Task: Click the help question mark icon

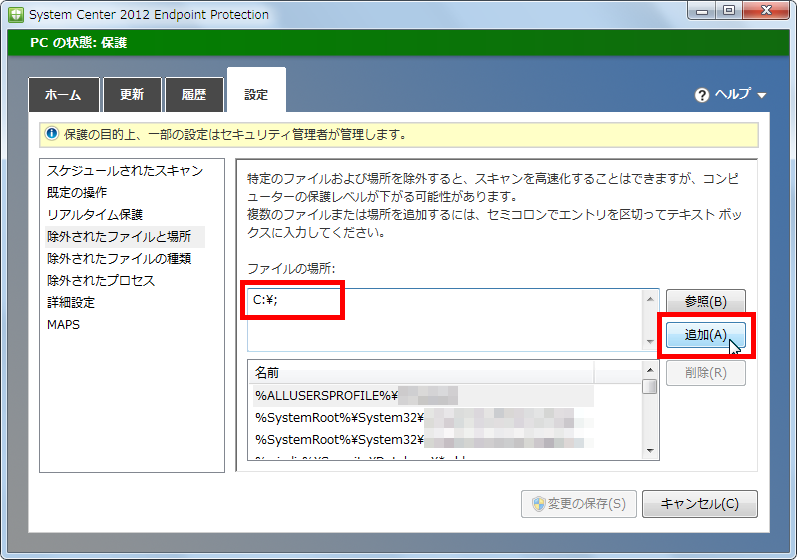Action: coord(702,95)
